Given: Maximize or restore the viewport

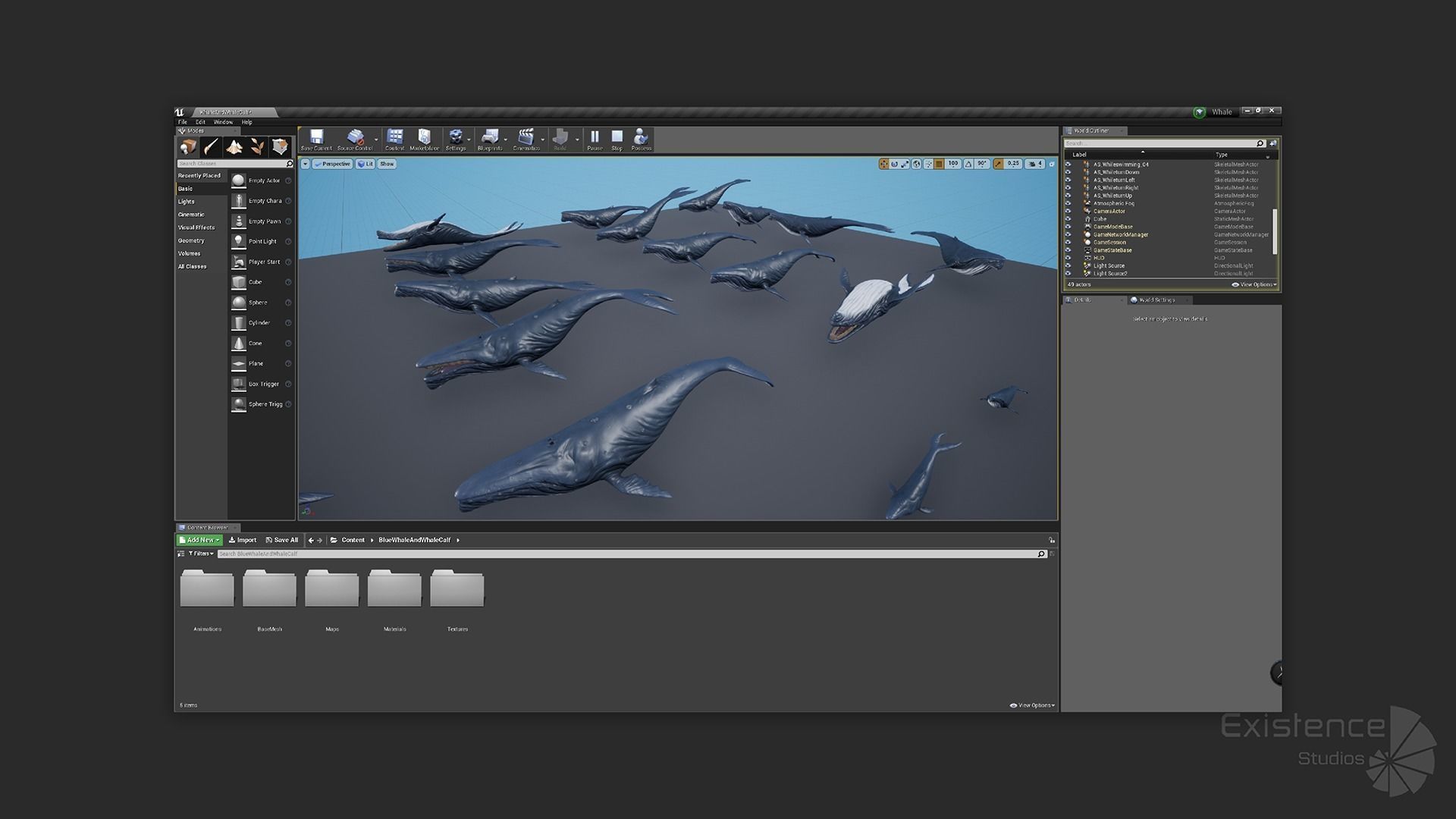Looking at the screenshot, I should 1051,164.
